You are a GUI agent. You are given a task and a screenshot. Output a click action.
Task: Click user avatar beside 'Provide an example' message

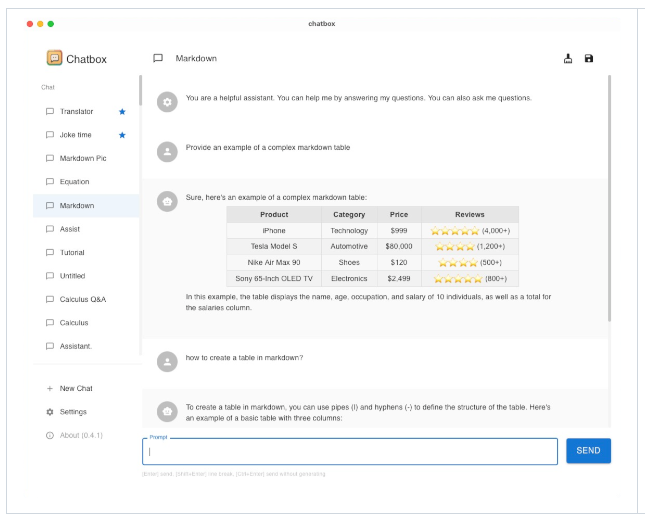coord(167,152)
